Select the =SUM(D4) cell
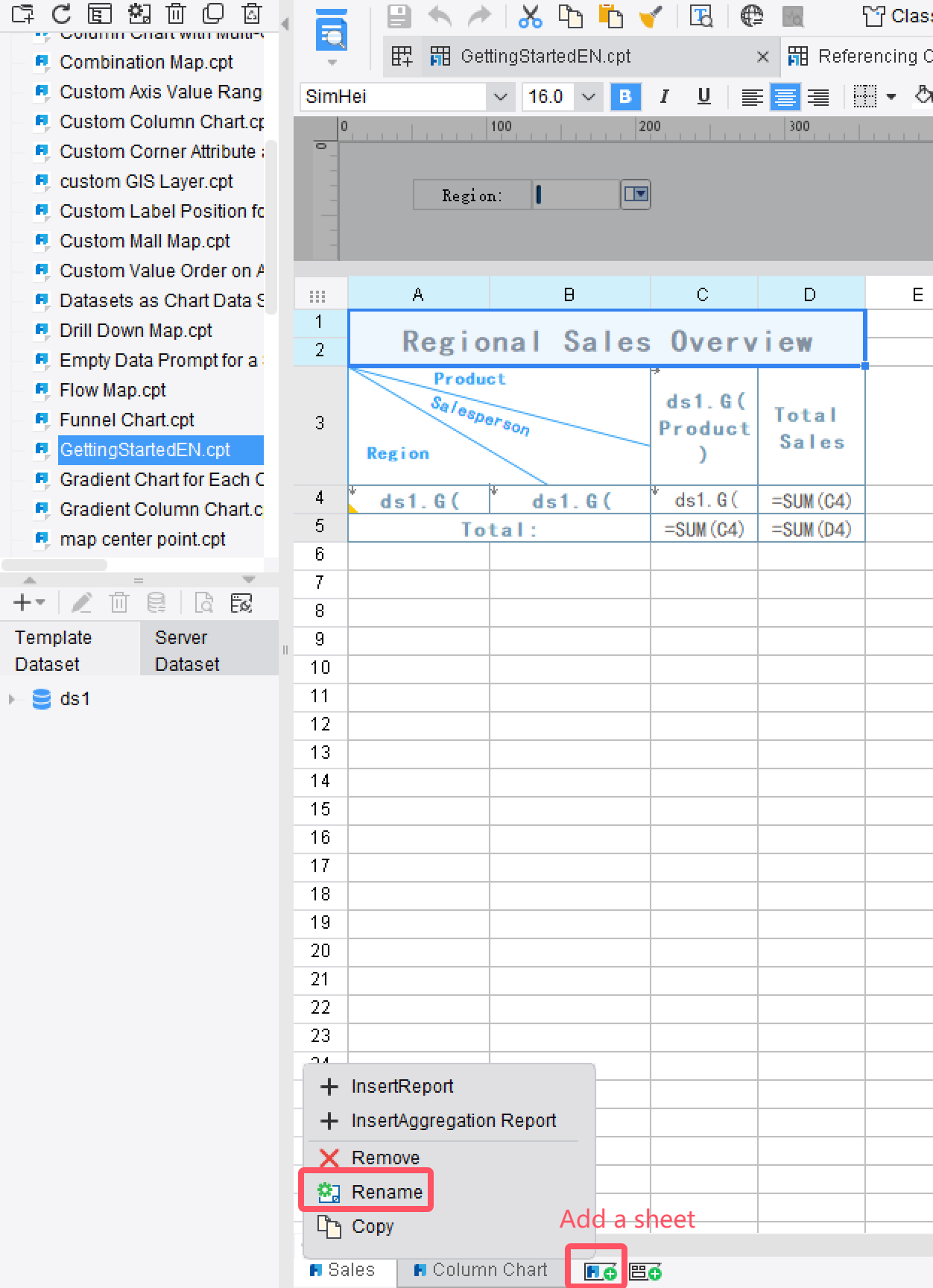 [811, 529]
